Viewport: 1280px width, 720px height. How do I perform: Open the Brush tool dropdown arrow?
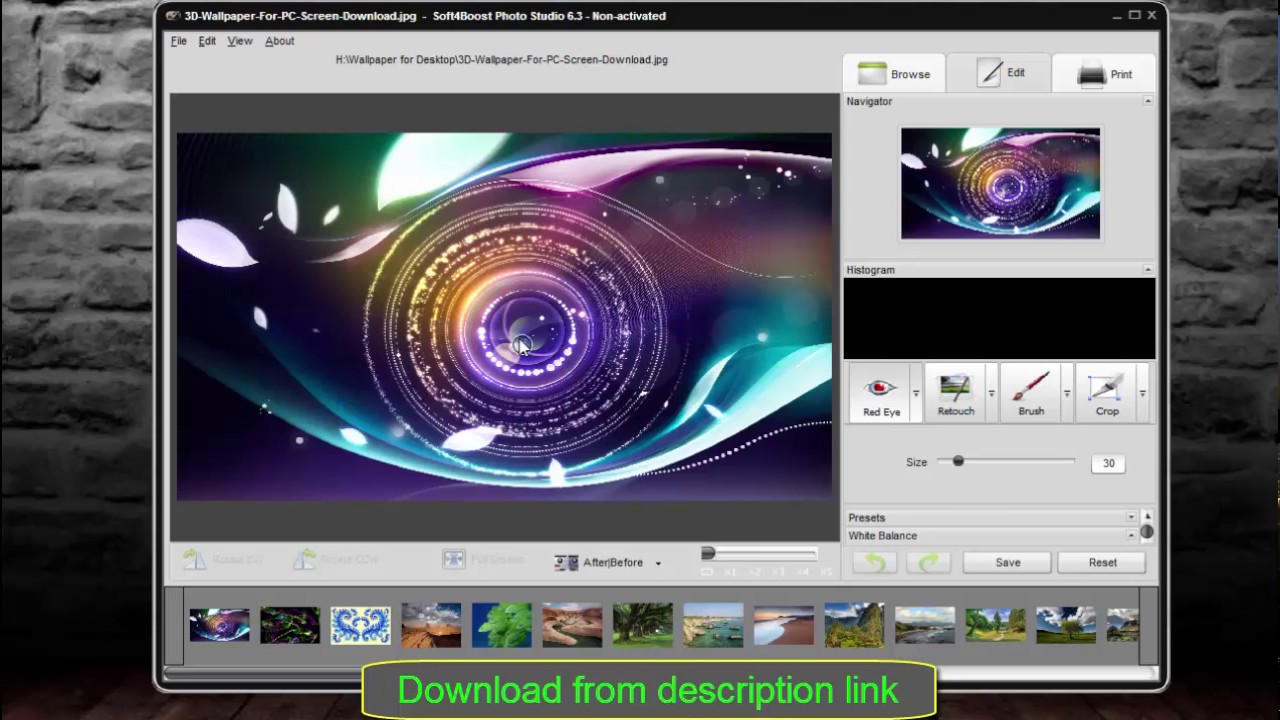[x=1067, y=393]
